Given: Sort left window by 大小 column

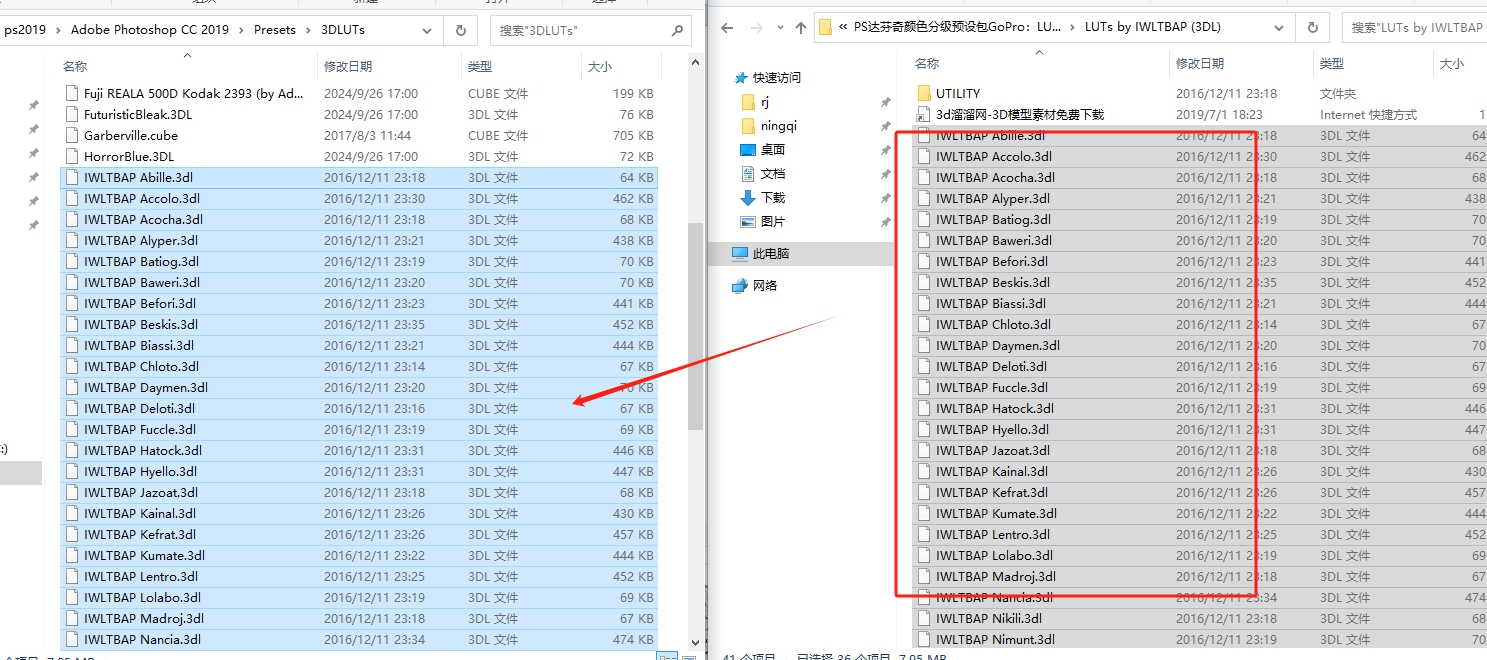Looking at the screenshot, I should point(600,67).
